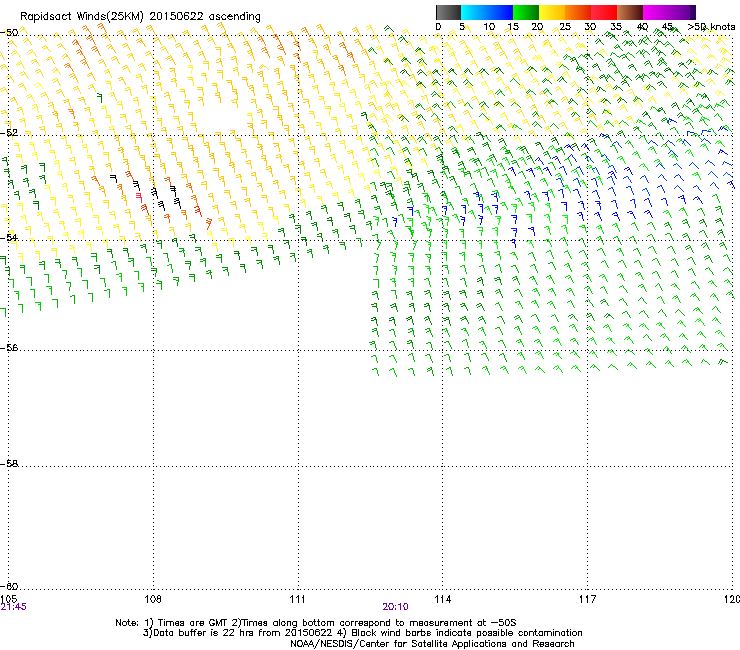The image size is (740, 650).
Task: Click the red 30-35 knots color swatch
Action: point(604,12)
